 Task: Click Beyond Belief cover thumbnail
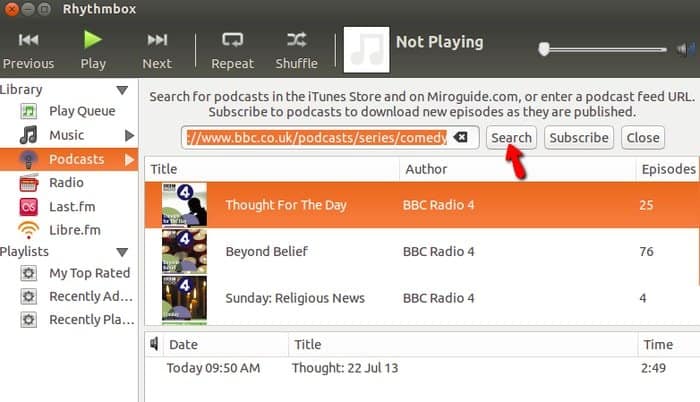[x=184, y=251]
